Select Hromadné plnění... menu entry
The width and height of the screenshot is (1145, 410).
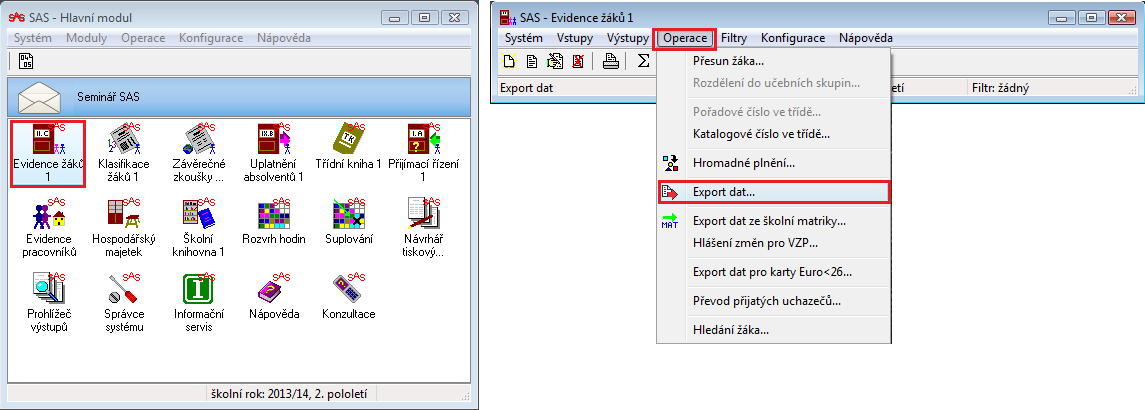coord(774,163)
